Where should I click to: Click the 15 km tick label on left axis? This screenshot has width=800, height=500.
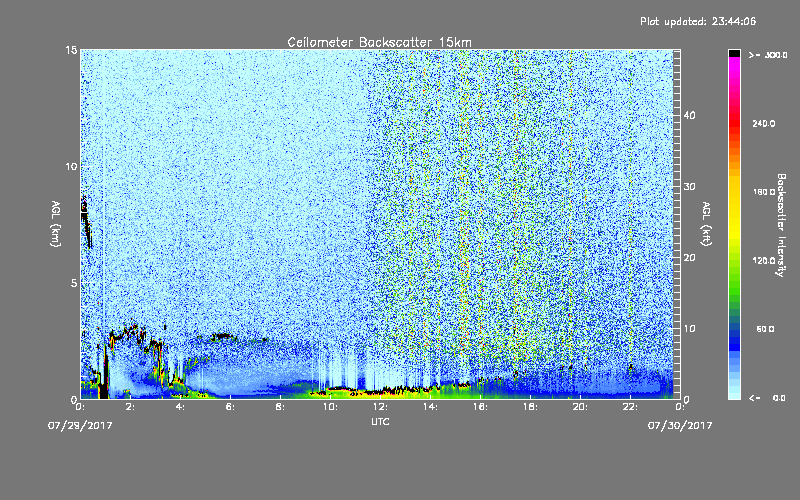71,50
